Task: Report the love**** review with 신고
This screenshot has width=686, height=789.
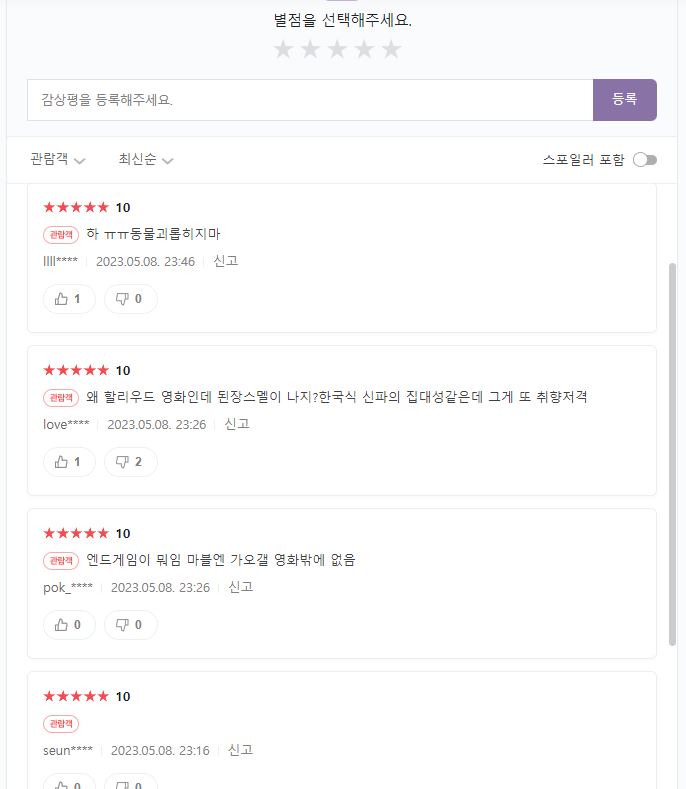Action: click(237, 424)
